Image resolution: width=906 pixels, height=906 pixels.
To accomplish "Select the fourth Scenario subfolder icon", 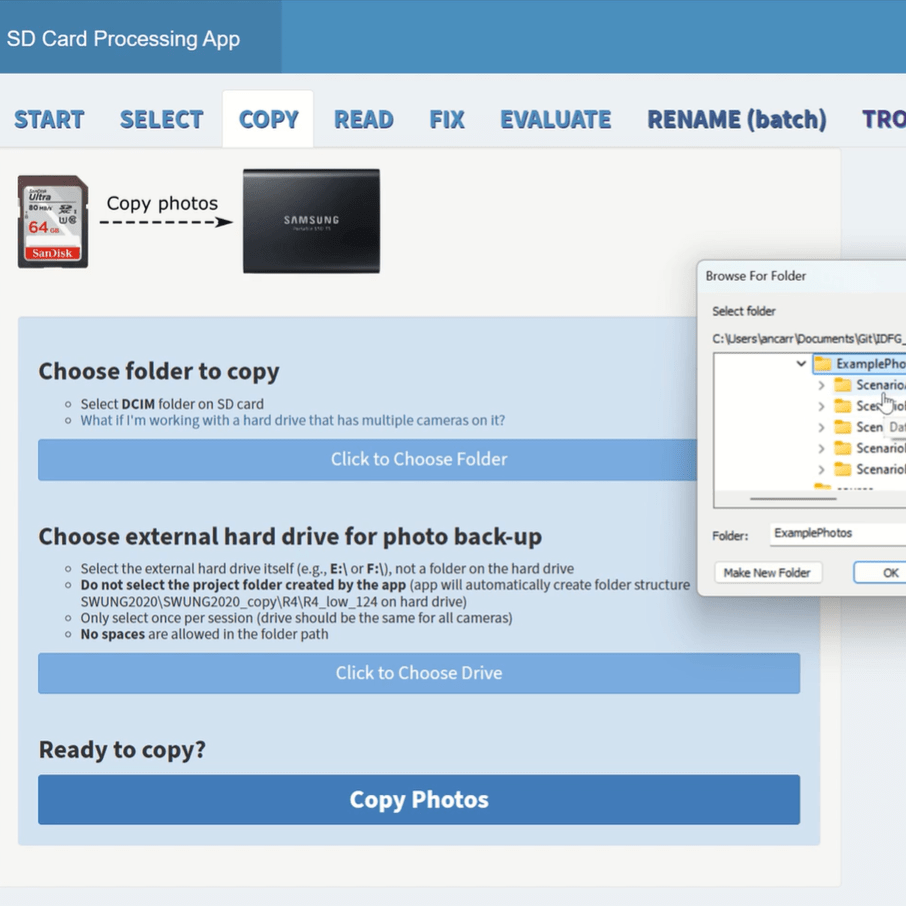I will click(x=843, y=448).
